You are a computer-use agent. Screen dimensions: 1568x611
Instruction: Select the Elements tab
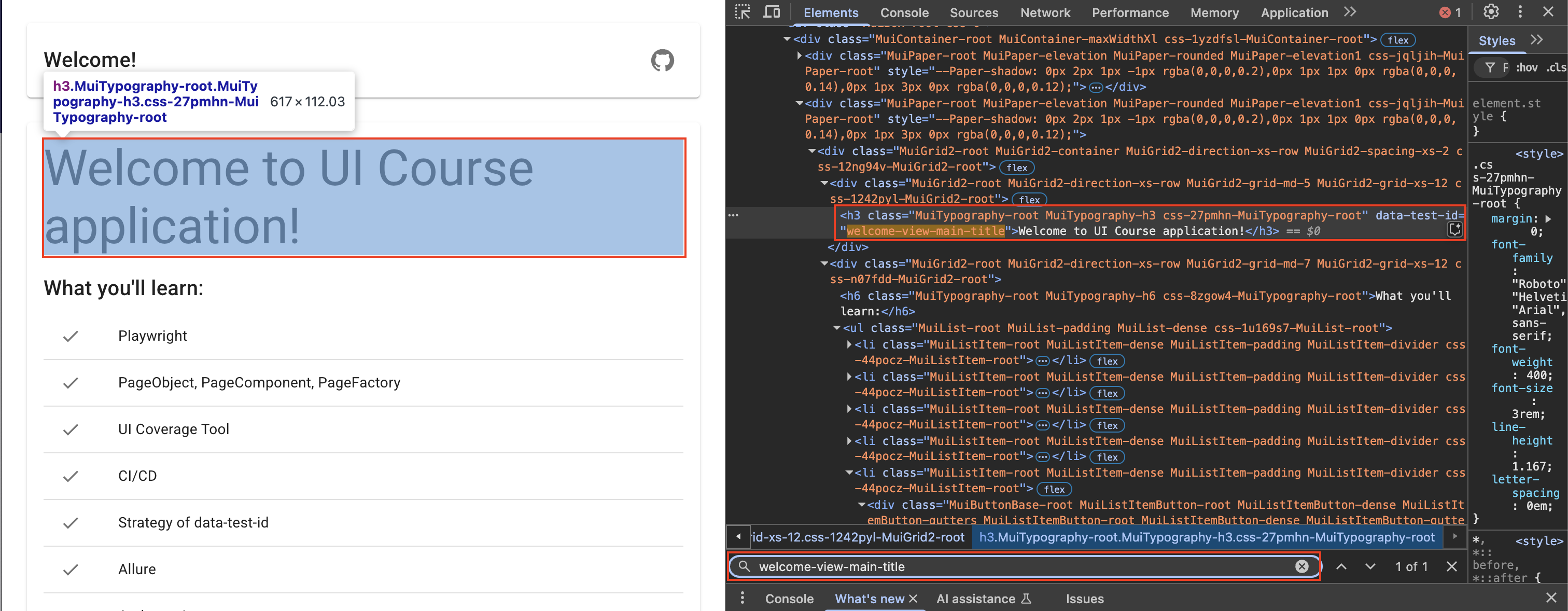[x=830, y=13]
